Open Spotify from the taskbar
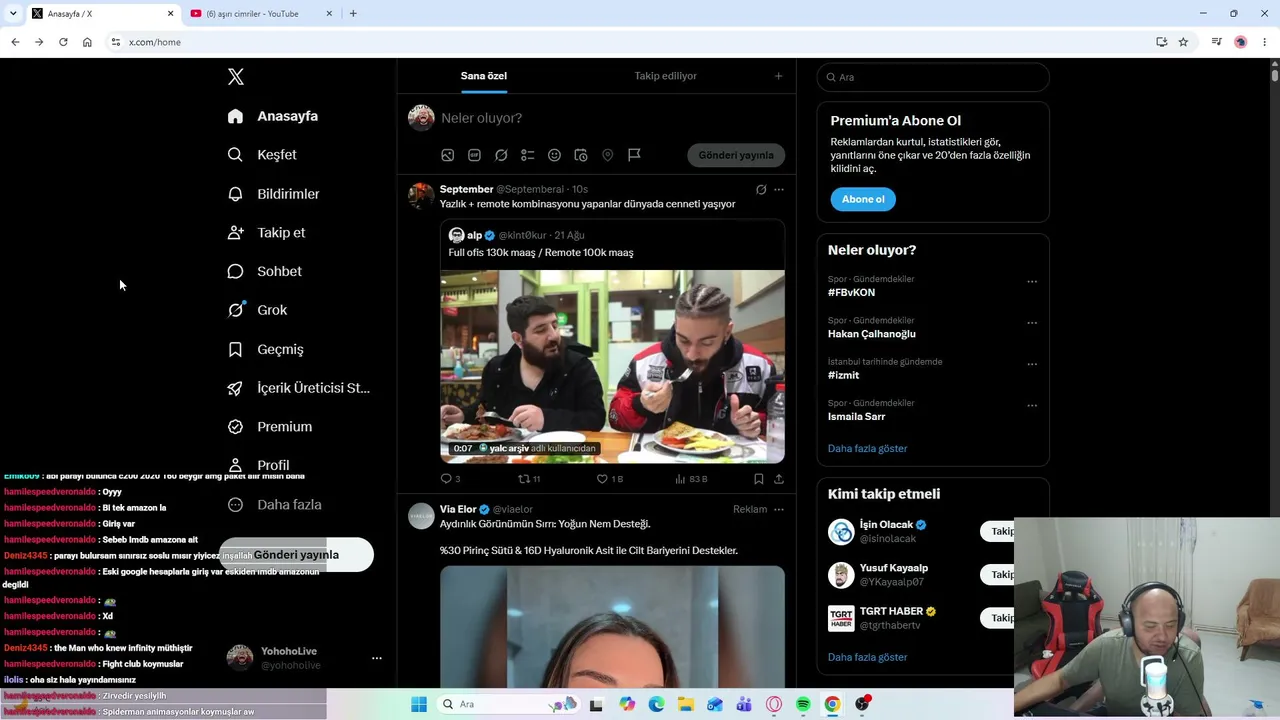This screenshot has width=1280, height=720. pyautogui.click(x=803, y=704)
